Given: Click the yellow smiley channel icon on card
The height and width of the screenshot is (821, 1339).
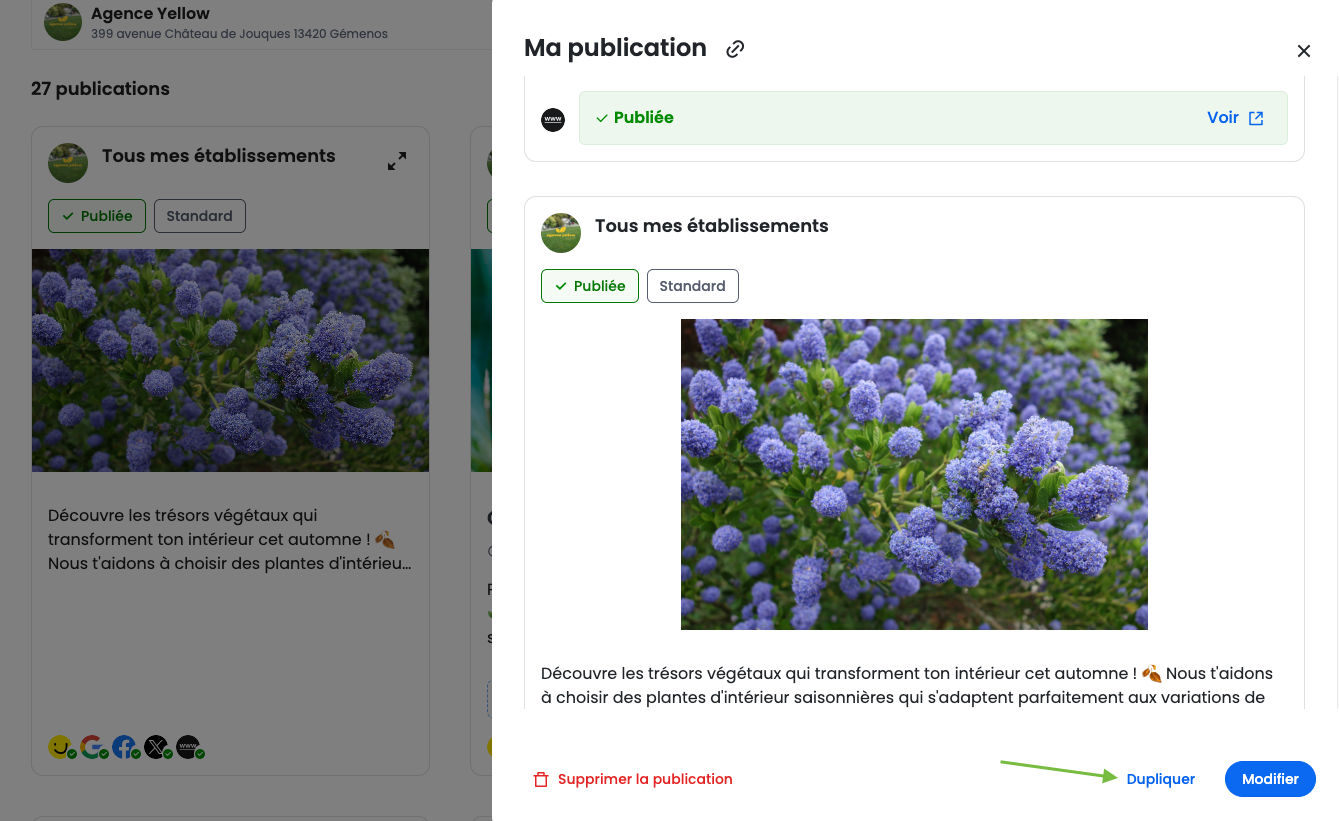Looking at the screenshot, I should tap(60, 747).
